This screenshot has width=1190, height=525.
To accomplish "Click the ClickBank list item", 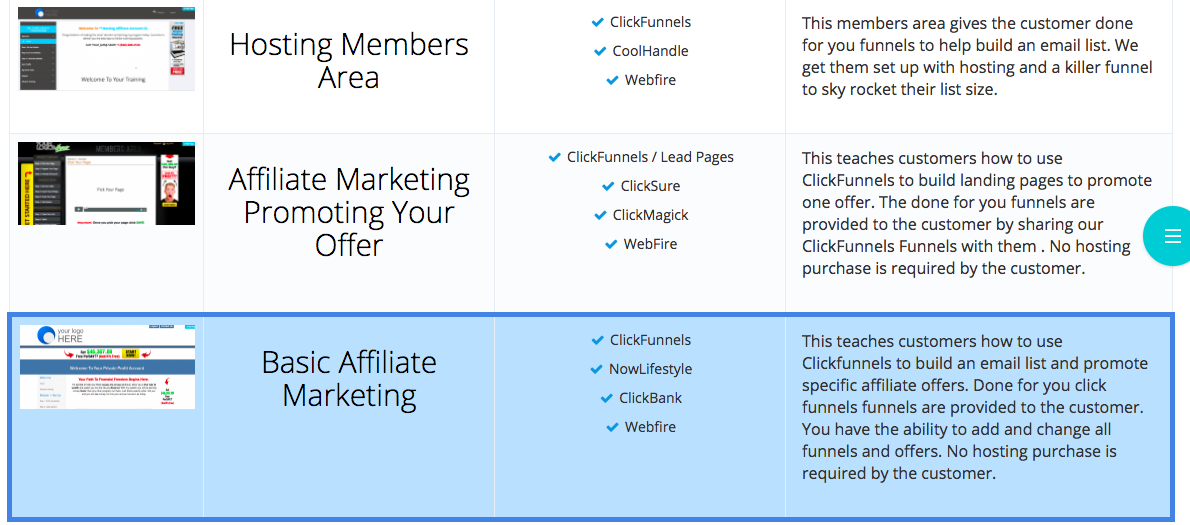I will 641,398.
